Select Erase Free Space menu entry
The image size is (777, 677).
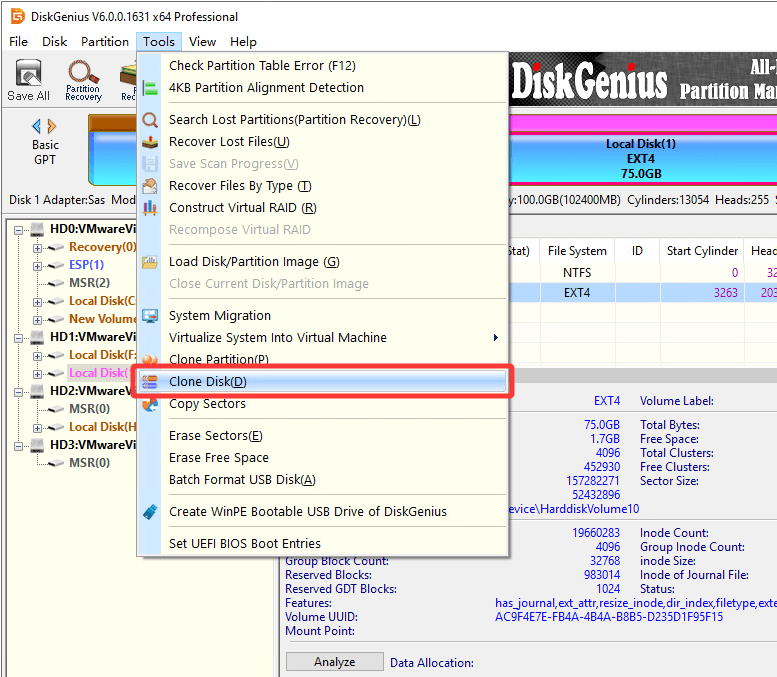(x=218, y=458)
